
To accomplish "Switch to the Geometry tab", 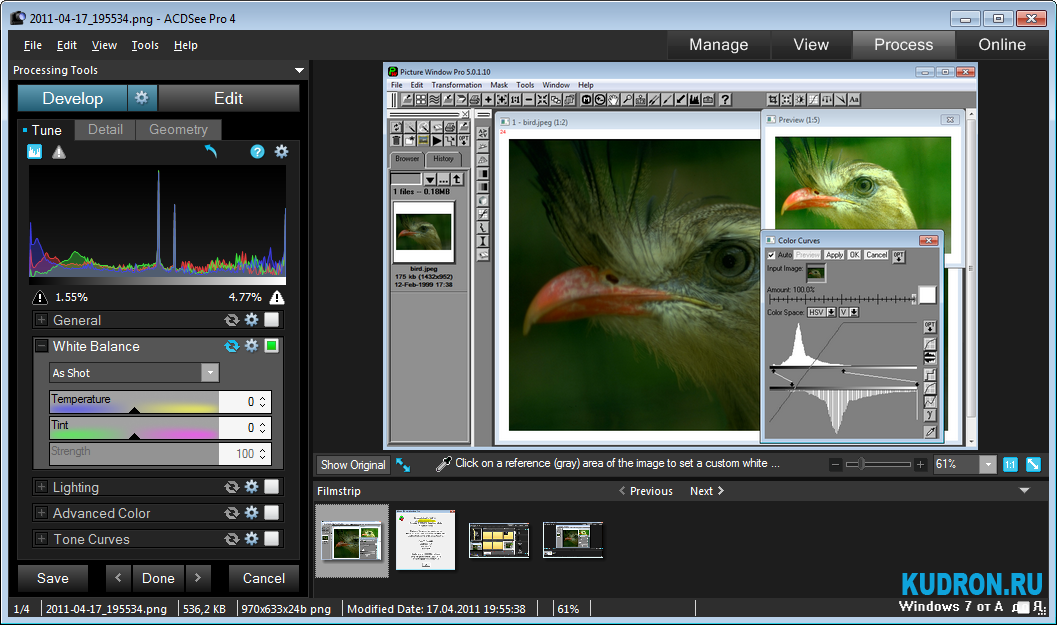I will pyautogui.click(x=178, y=130).
